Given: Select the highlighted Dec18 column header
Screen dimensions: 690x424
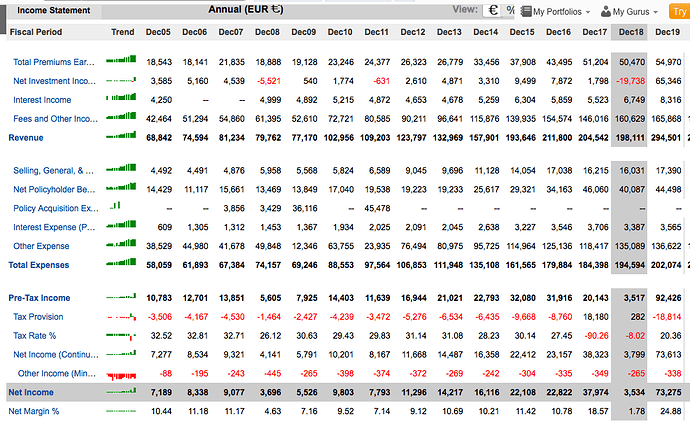Looking at the screenshot, I should [x=632, y=33].
